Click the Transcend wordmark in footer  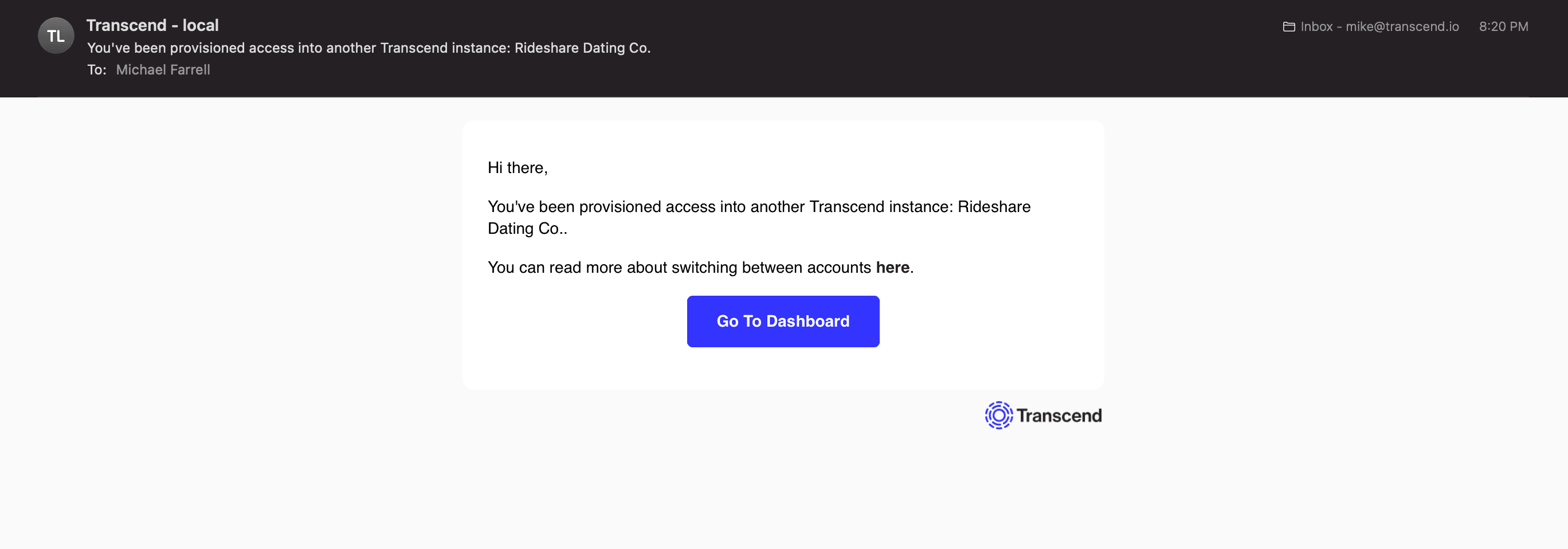tap(1059, 415)
